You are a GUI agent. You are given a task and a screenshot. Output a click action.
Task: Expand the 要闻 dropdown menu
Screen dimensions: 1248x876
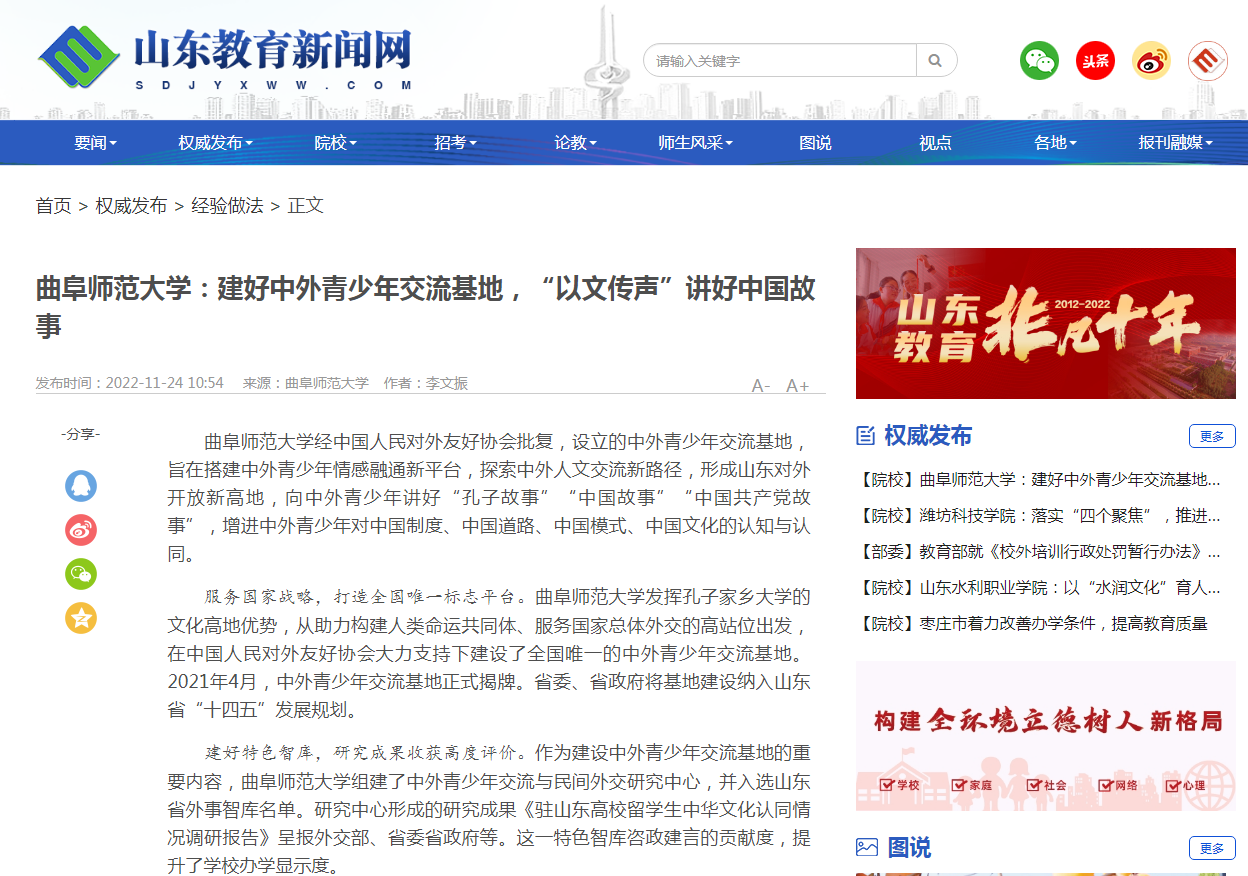click(95, 143)
